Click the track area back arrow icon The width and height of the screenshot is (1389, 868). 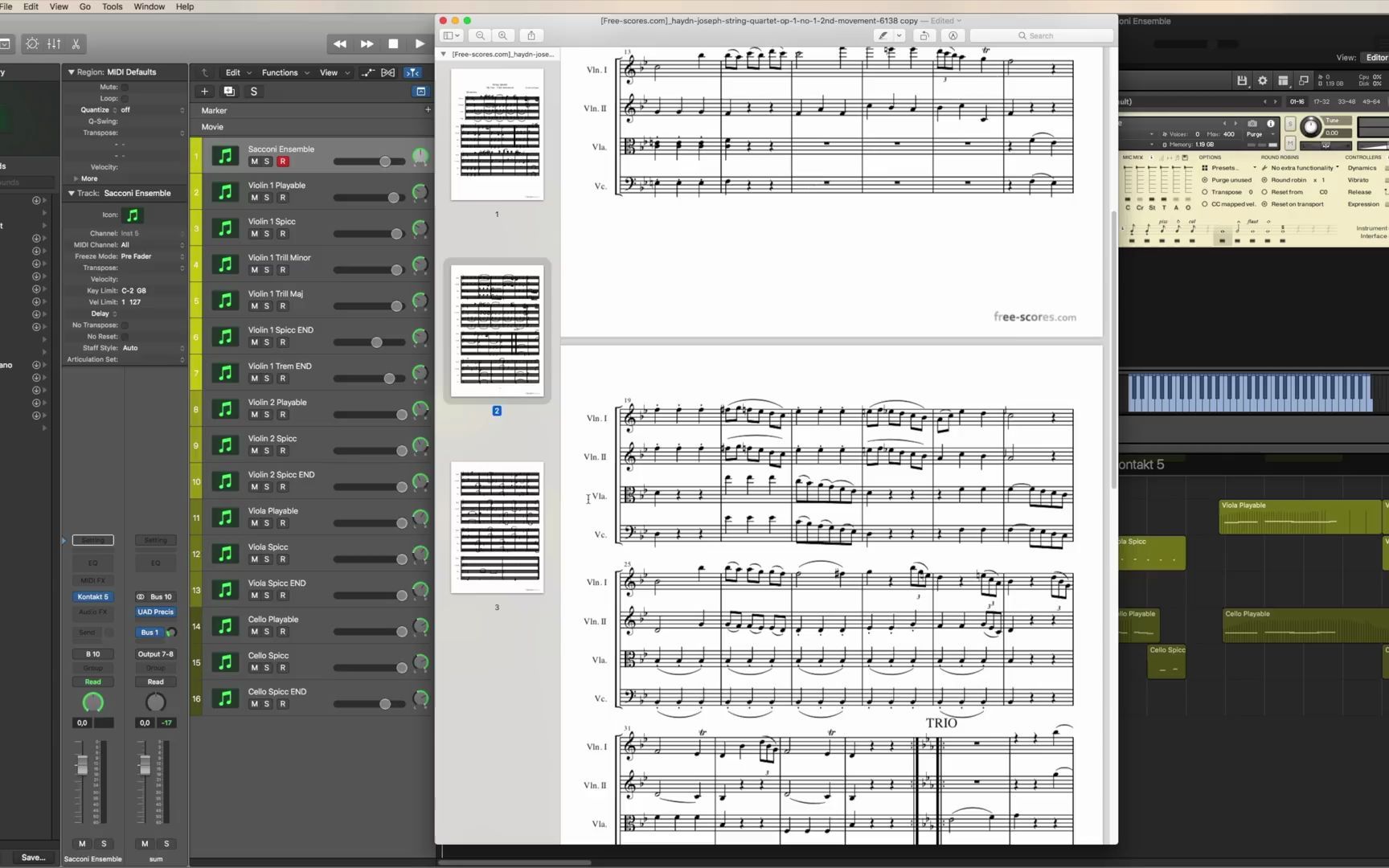click(205, 72)
